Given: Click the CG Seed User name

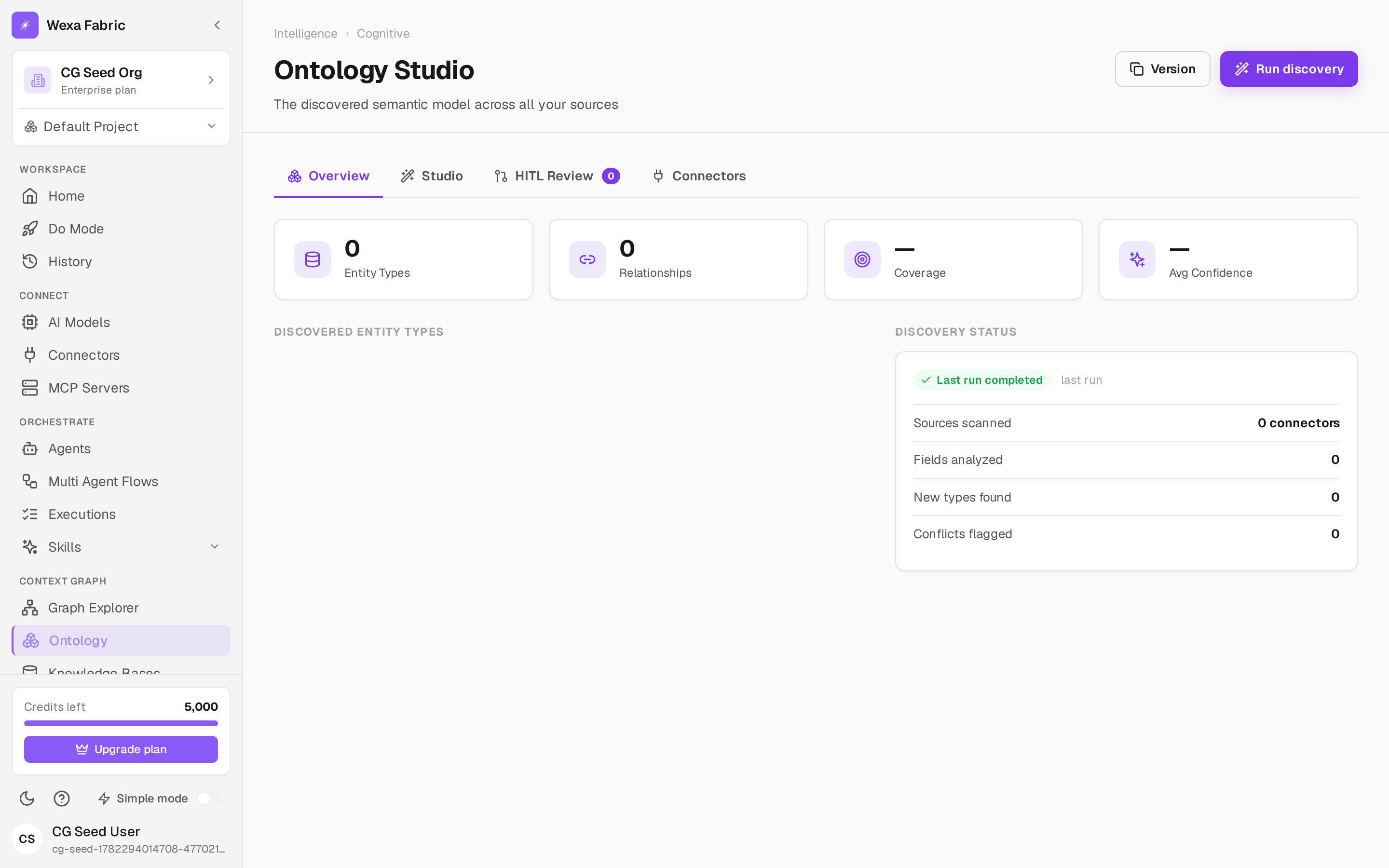Looking at the screenshot, I should click(x=96, y=831).
